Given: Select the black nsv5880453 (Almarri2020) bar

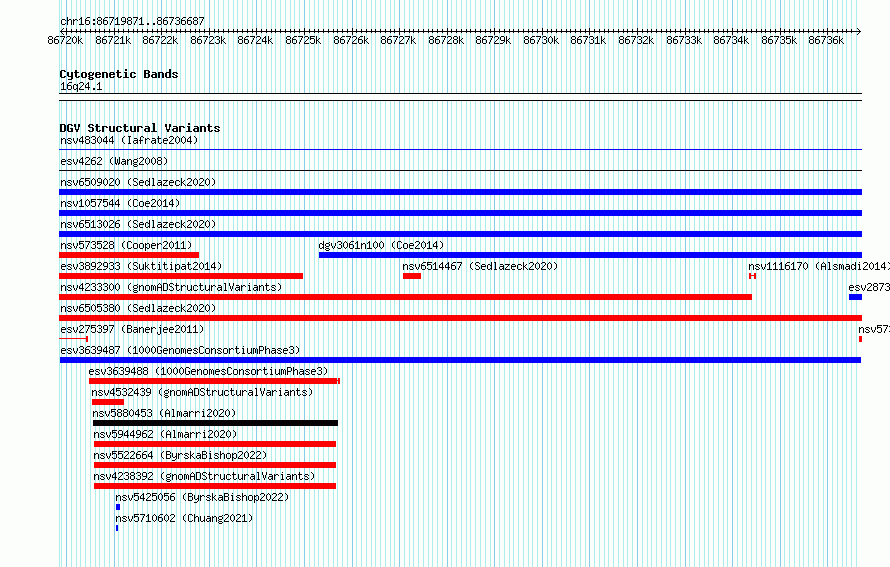Looking at the screenshot, I should tap(215, 423).
